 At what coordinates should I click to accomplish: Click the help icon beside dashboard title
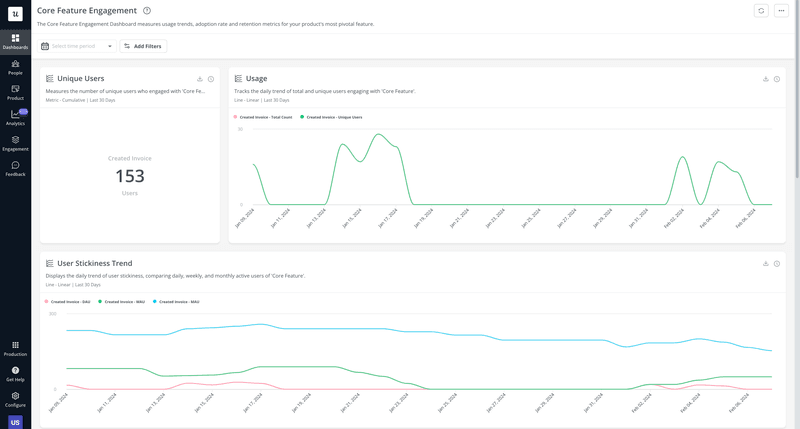147,11
